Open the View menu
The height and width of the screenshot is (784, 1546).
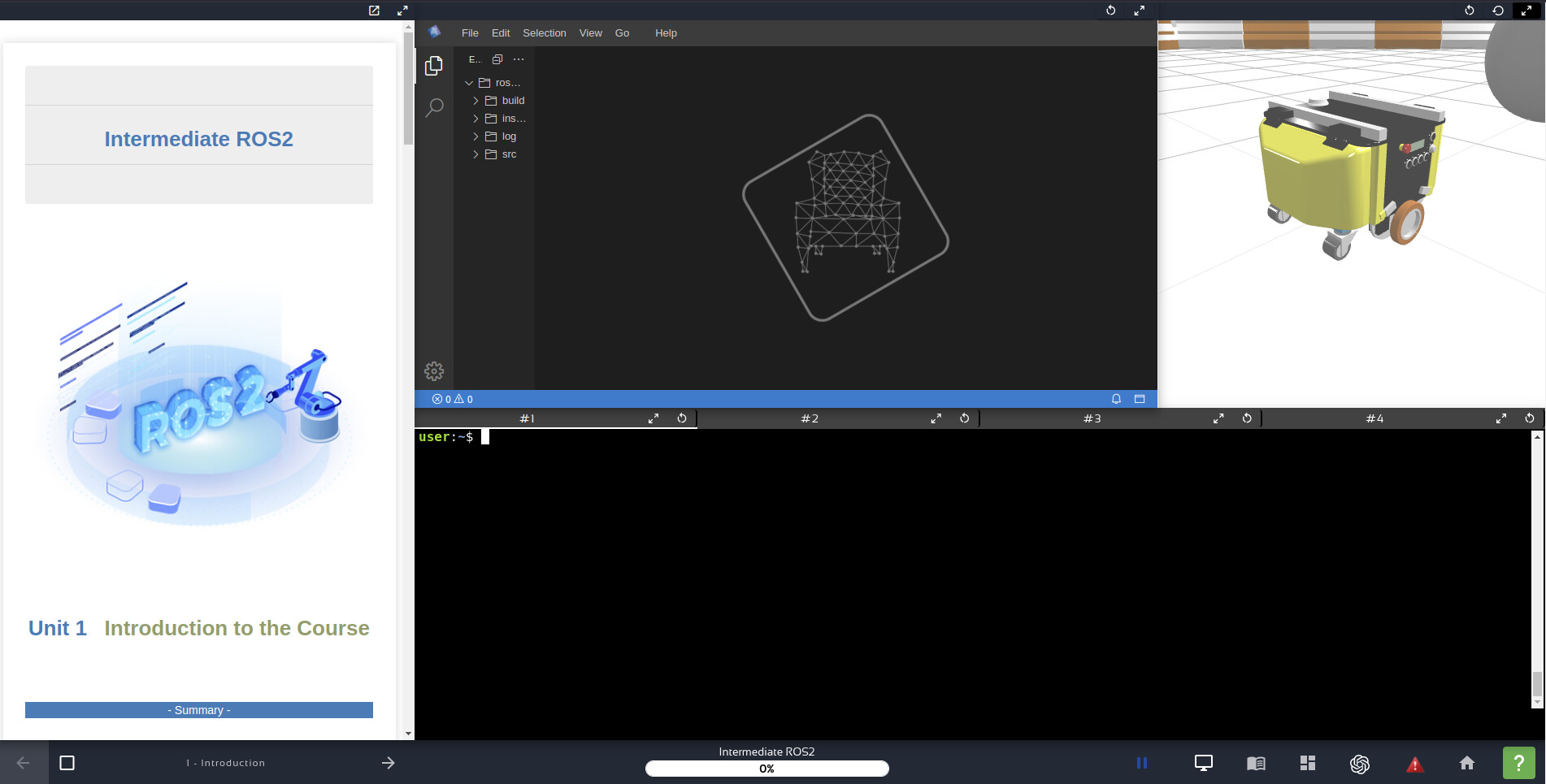(591, 33)
